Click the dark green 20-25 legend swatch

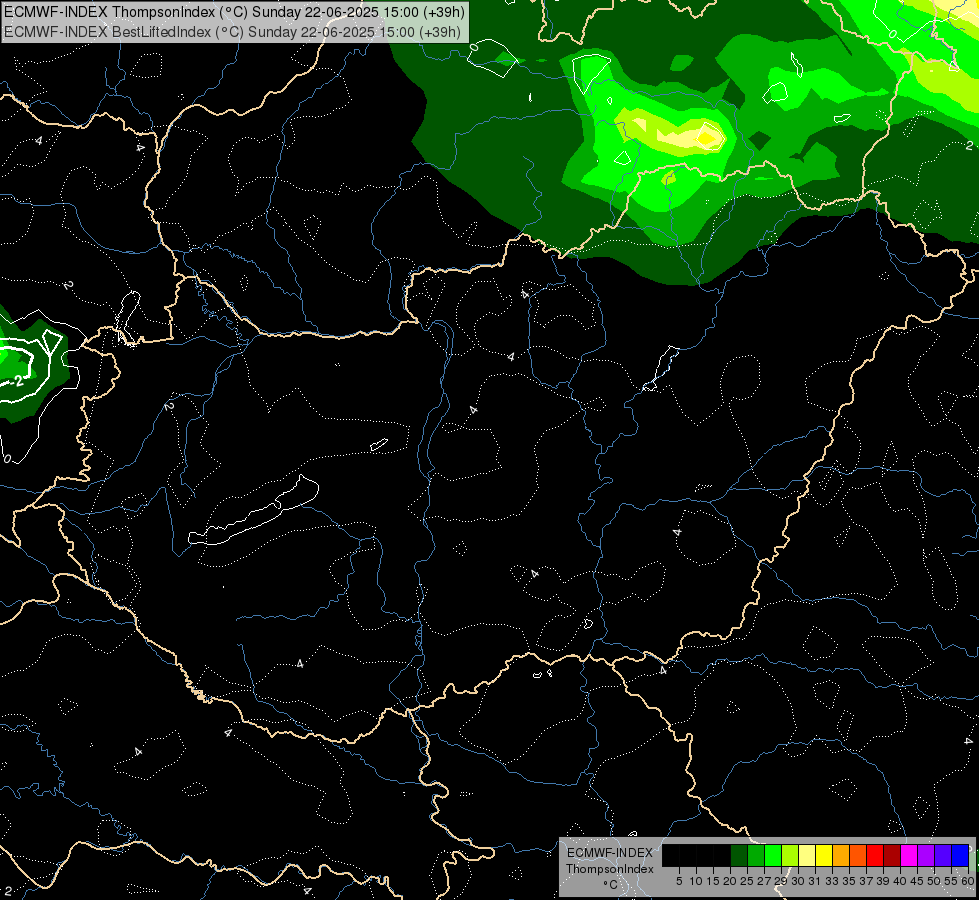[739, 855]
